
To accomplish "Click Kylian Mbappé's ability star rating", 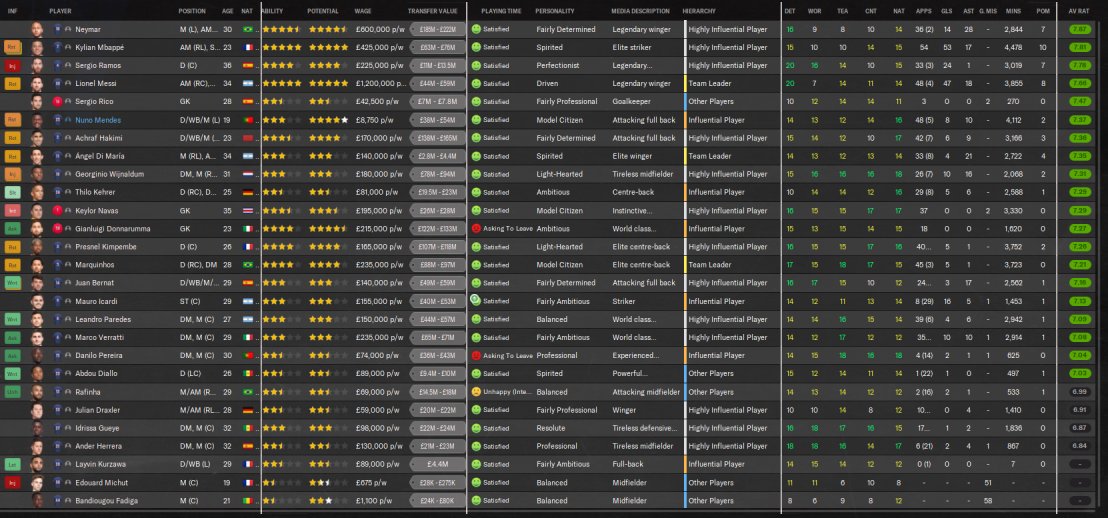I will 281,47.
